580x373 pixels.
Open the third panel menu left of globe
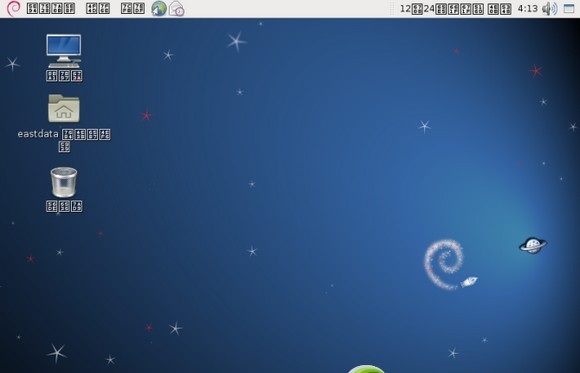pos(133,9)
